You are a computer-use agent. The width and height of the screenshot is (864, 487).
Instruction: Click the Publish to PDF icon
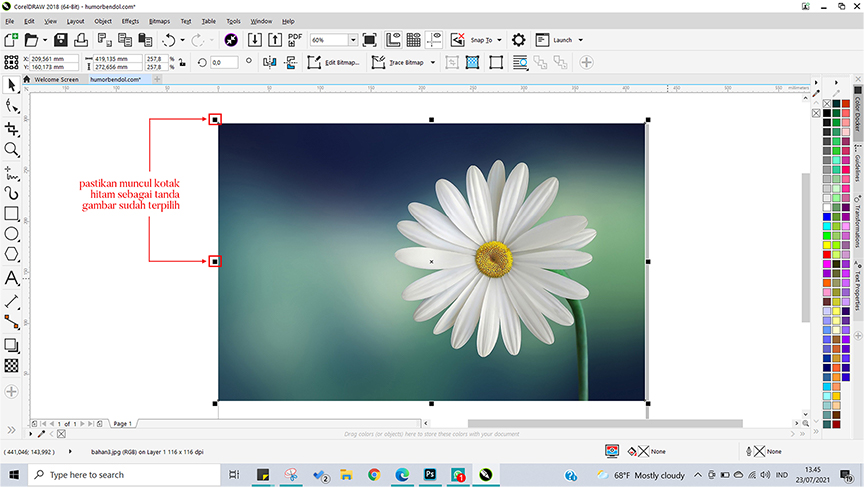[x=295, y=40]
